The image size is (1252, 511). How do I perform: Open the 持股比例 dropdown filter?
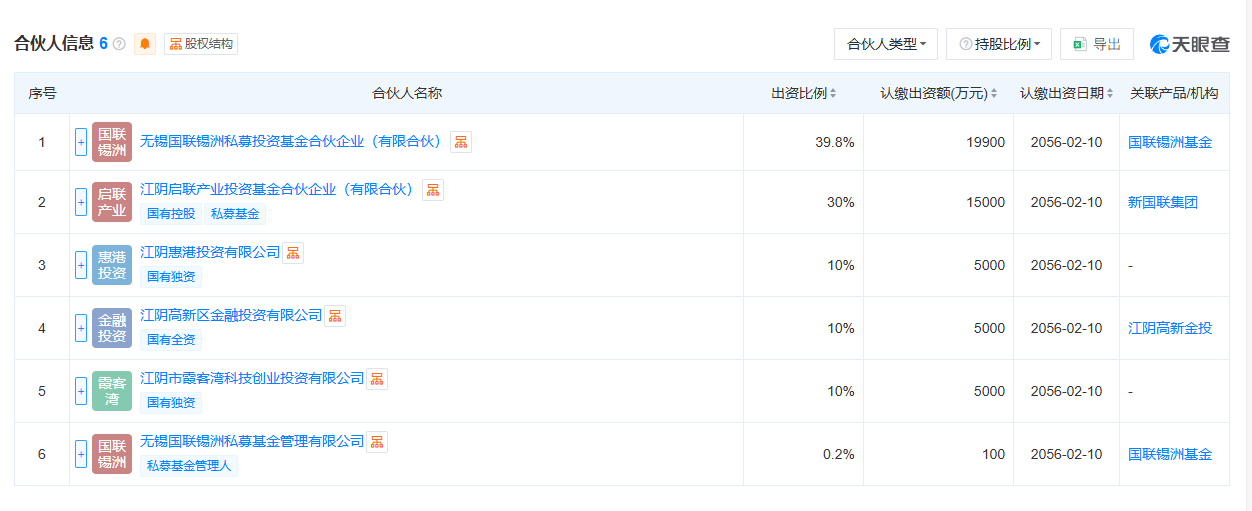(x=999, y=44)
